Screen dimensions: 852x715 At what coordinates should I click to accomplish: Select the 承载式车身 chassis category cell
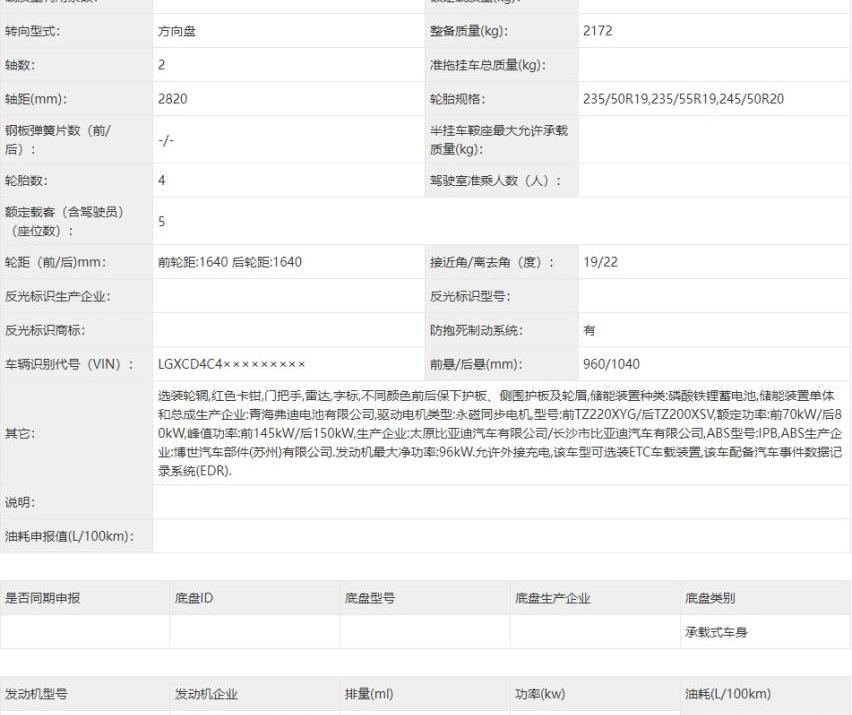point(716,632)
